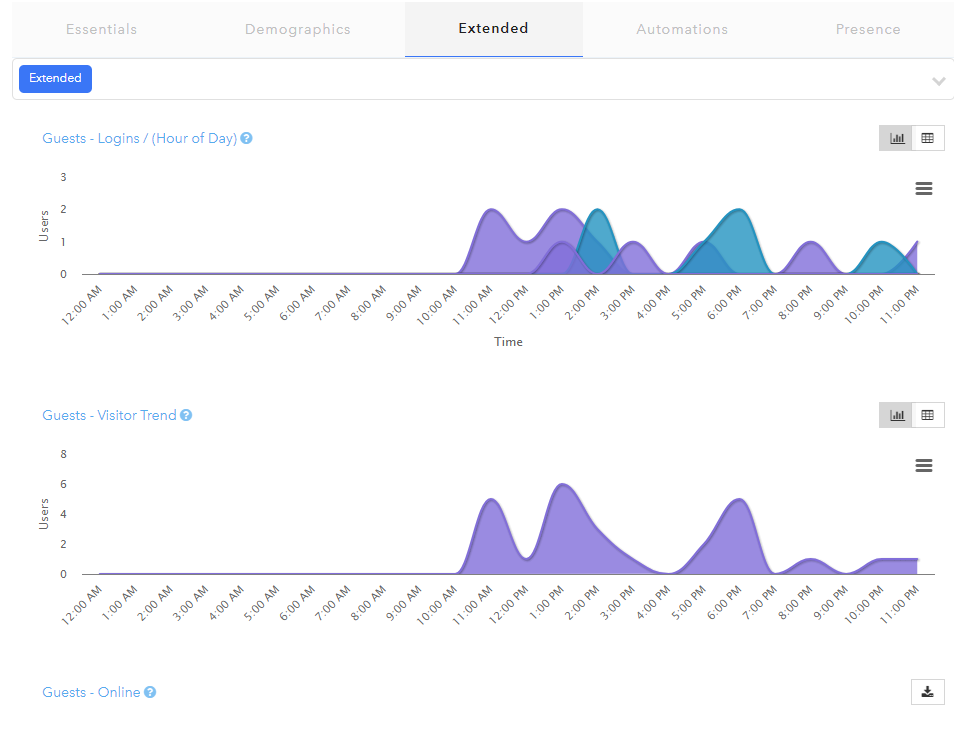Select the Extended tab
The width and height of the screenshot is (954, 730).
[x=493, y=29]
